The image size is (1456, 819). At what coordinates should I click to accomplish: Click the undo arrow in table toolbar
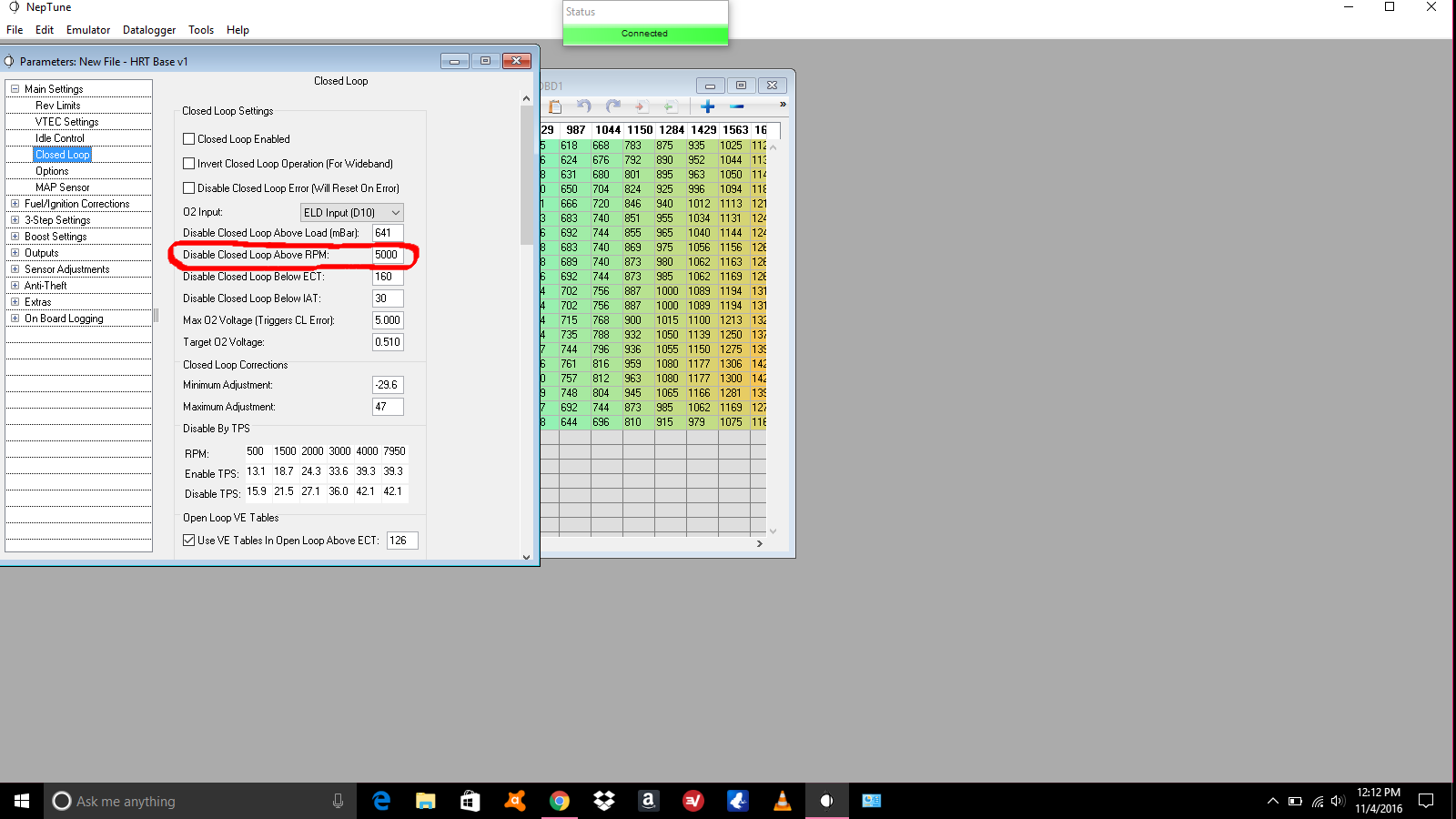[584, 106]
